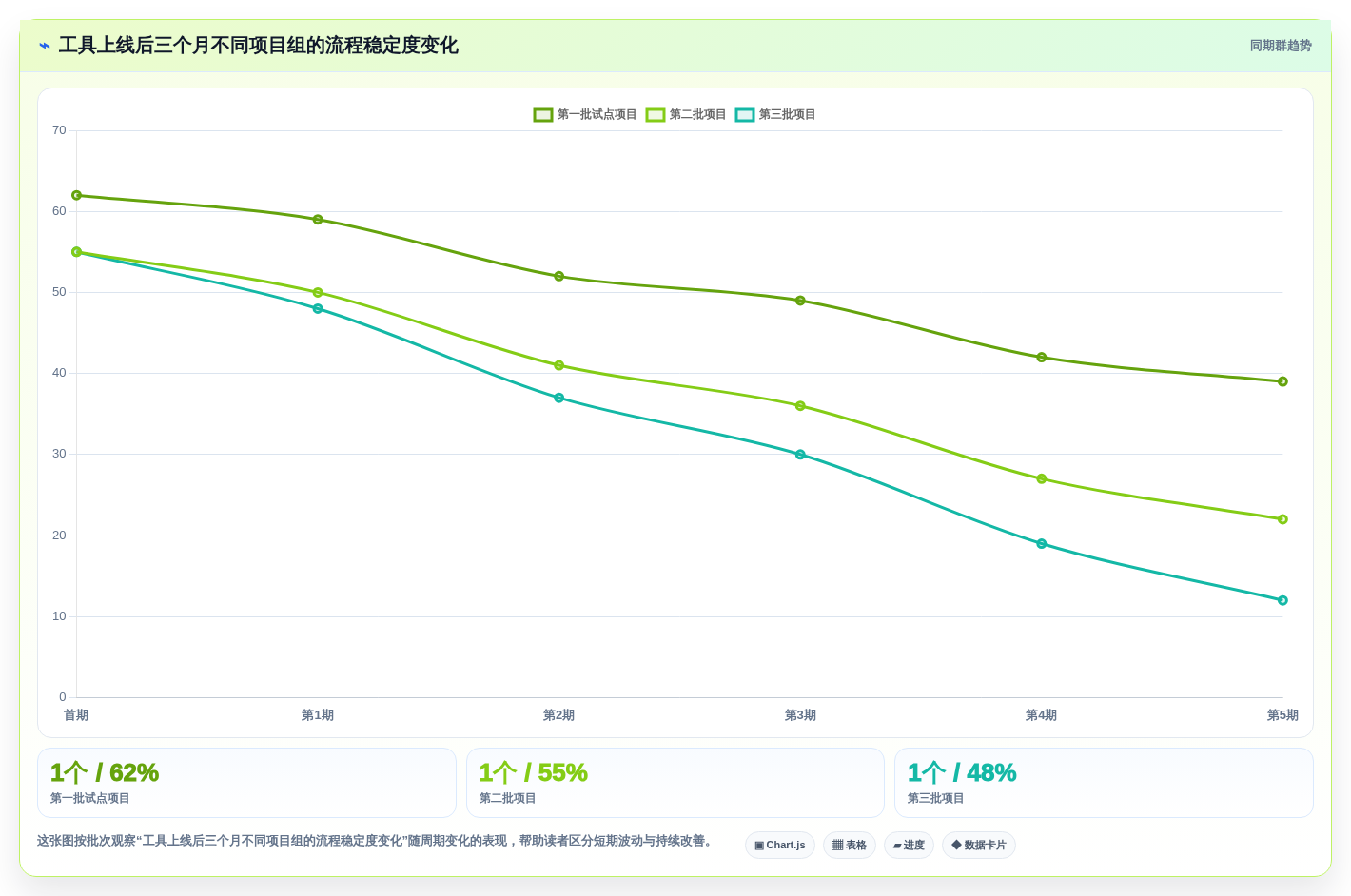1351x896 pixels.
Task: Click 第一批试点项目 data point at 第2期
Action: (x=559, y=277)
